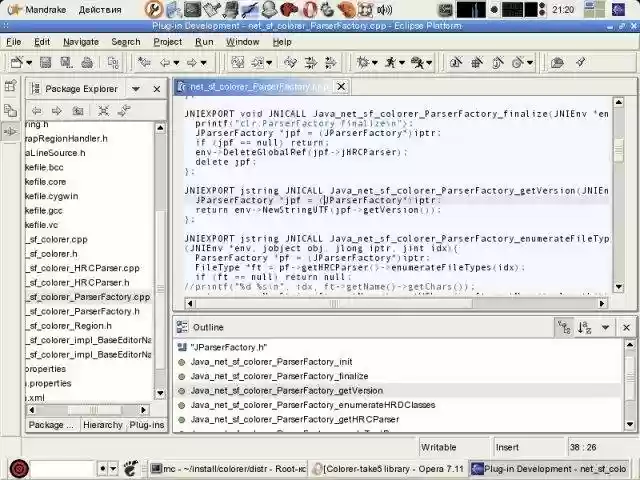Click Package Explorer scrollbar up arrow
Image resolution: width=640 pixels, height=480 pixels.
[160, 128]
